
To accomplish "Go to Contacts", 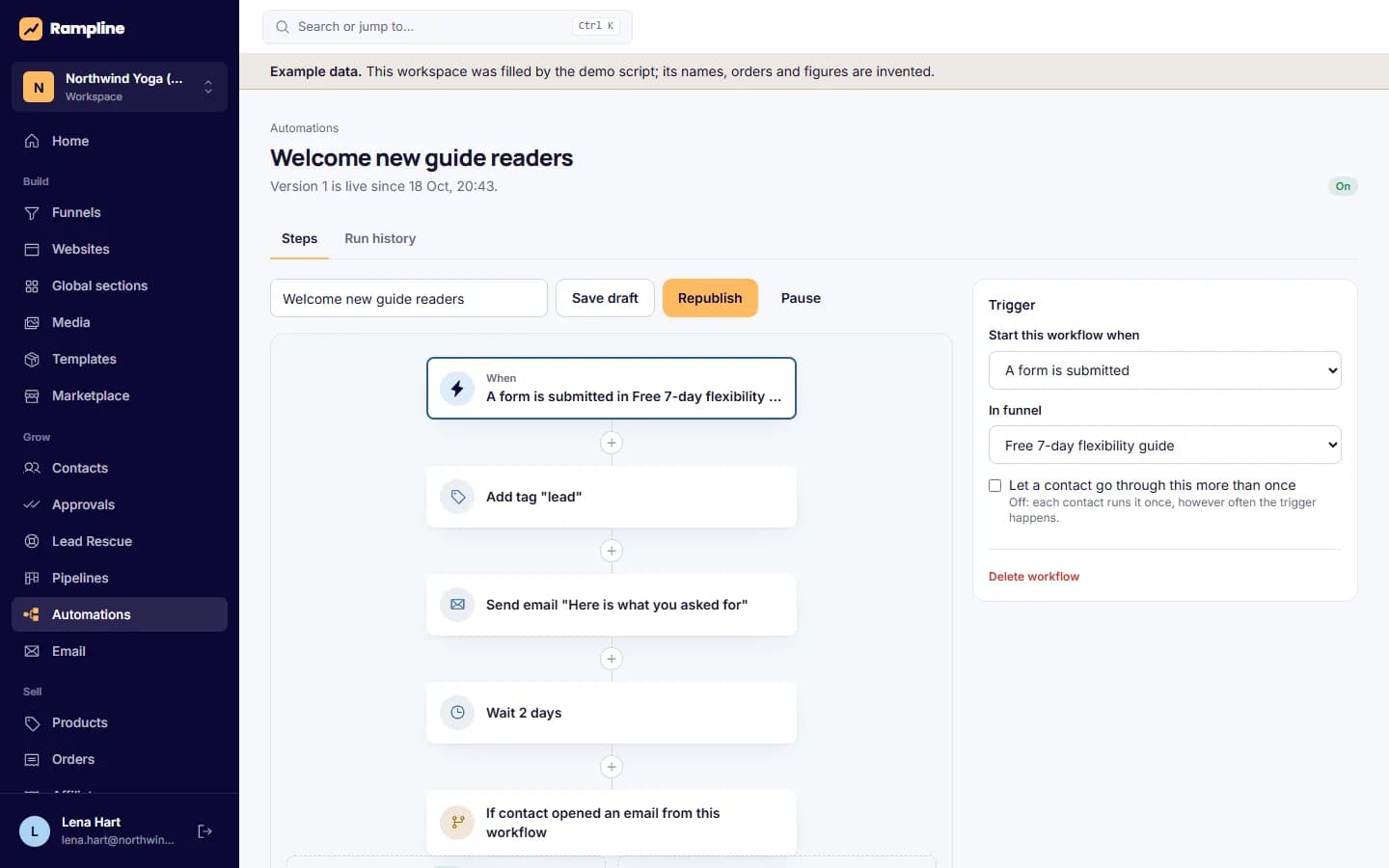I will [120, 468].
